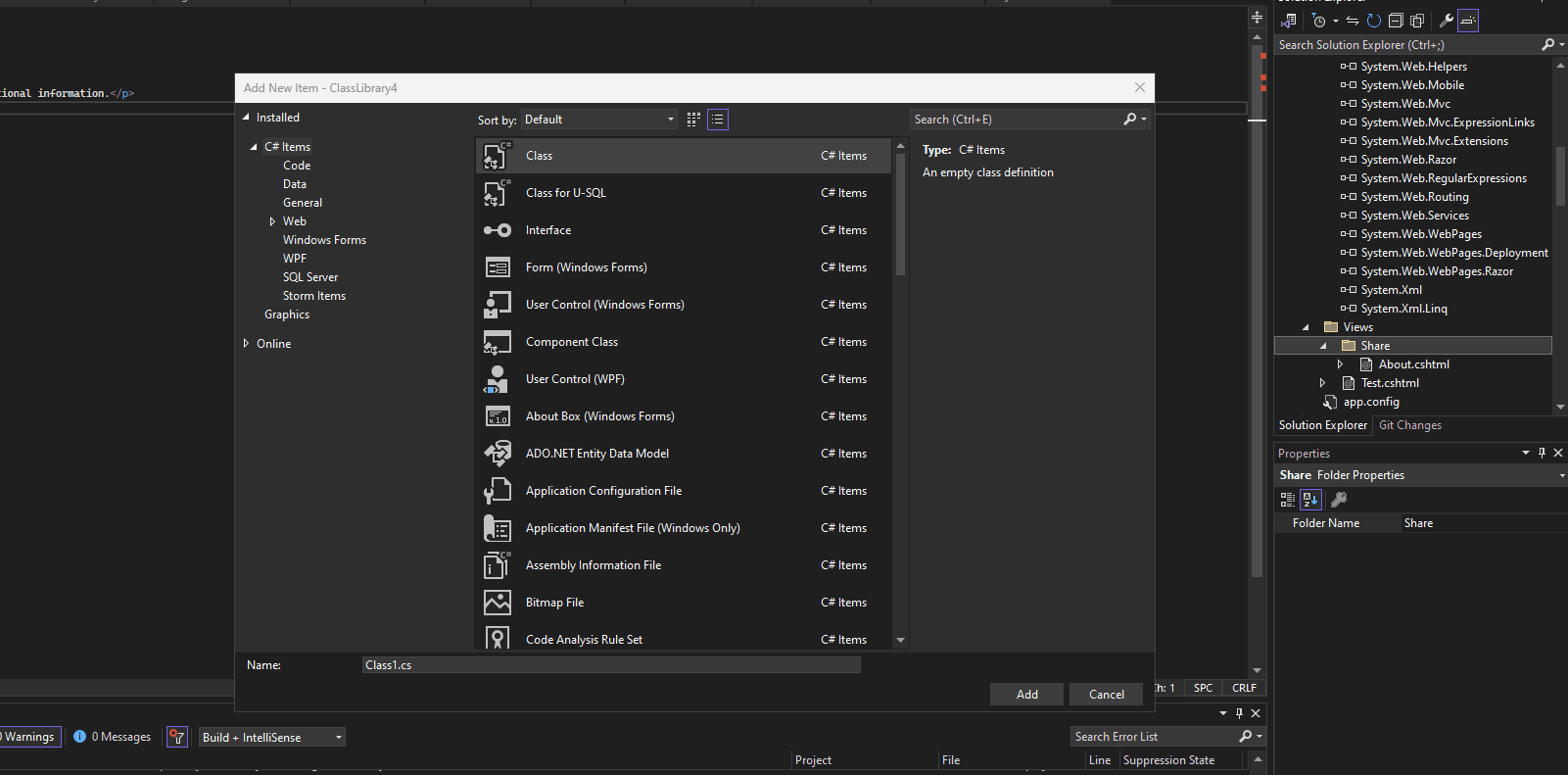Viewport: 1568px width, 775px height.
Task: Switch to the Solution Explorer tab
Action: [1322, 425]
